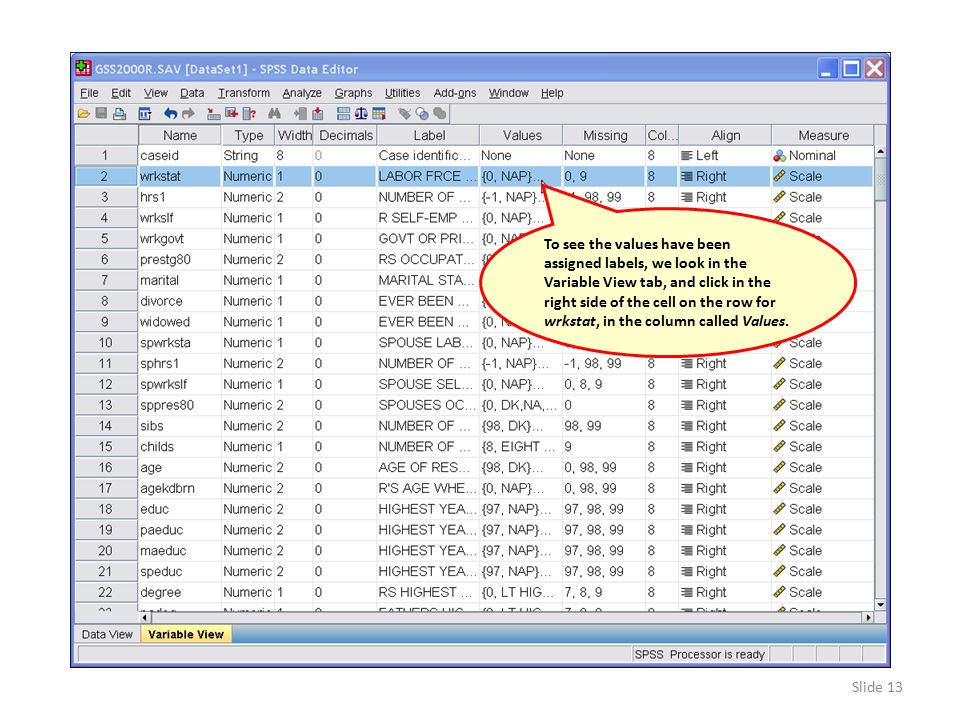Click the Insert Variable icon
This screenshot has height=720, width=960.
tap(318, 113)
